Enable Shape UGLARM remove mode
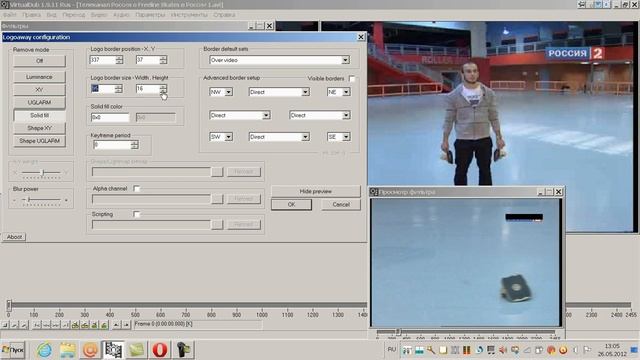The image size is (640, 360). (x=39, y=141)
